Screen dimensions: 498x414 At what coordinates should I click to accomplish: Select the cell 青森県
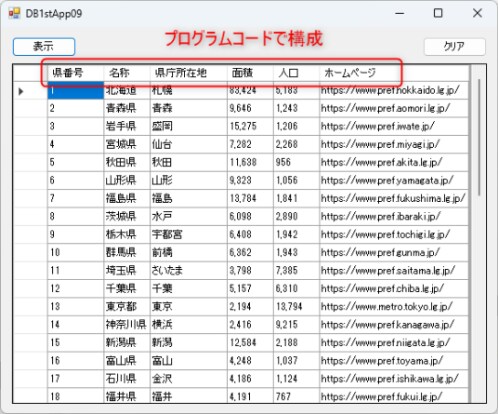(x=127, y=108)
